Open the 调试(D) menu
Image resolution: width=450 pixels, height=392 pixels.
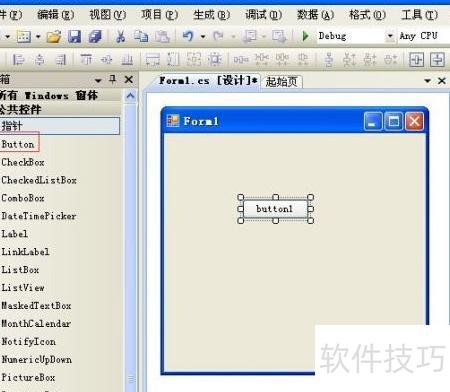point(263,15)
